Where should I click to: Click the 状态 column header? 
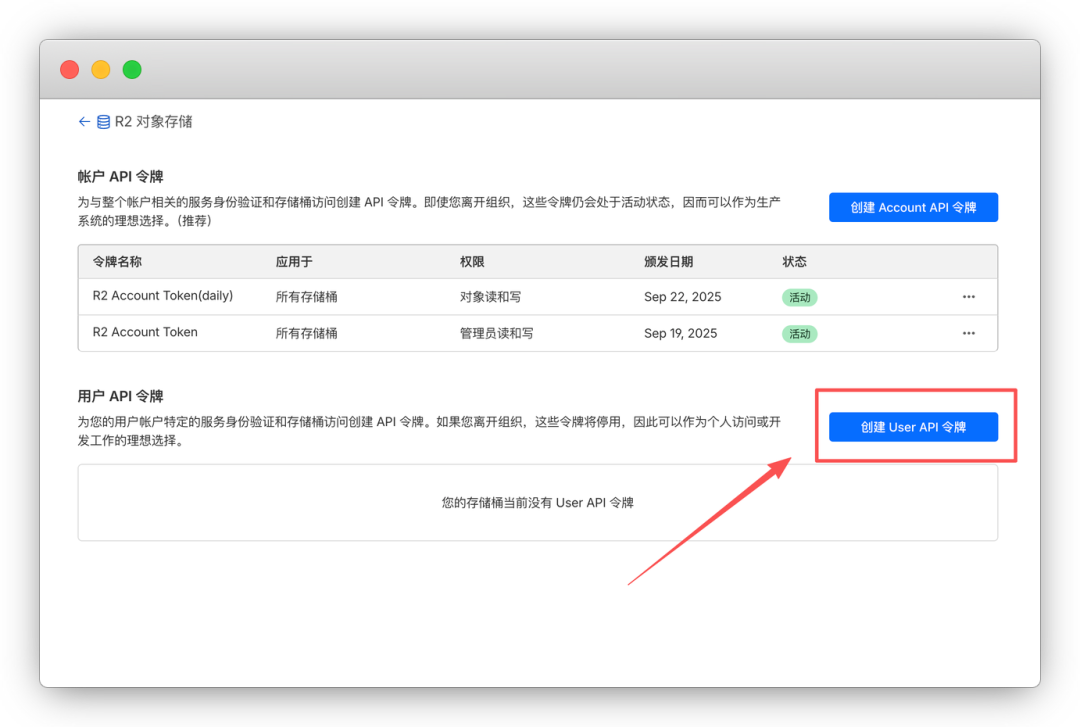794,261
